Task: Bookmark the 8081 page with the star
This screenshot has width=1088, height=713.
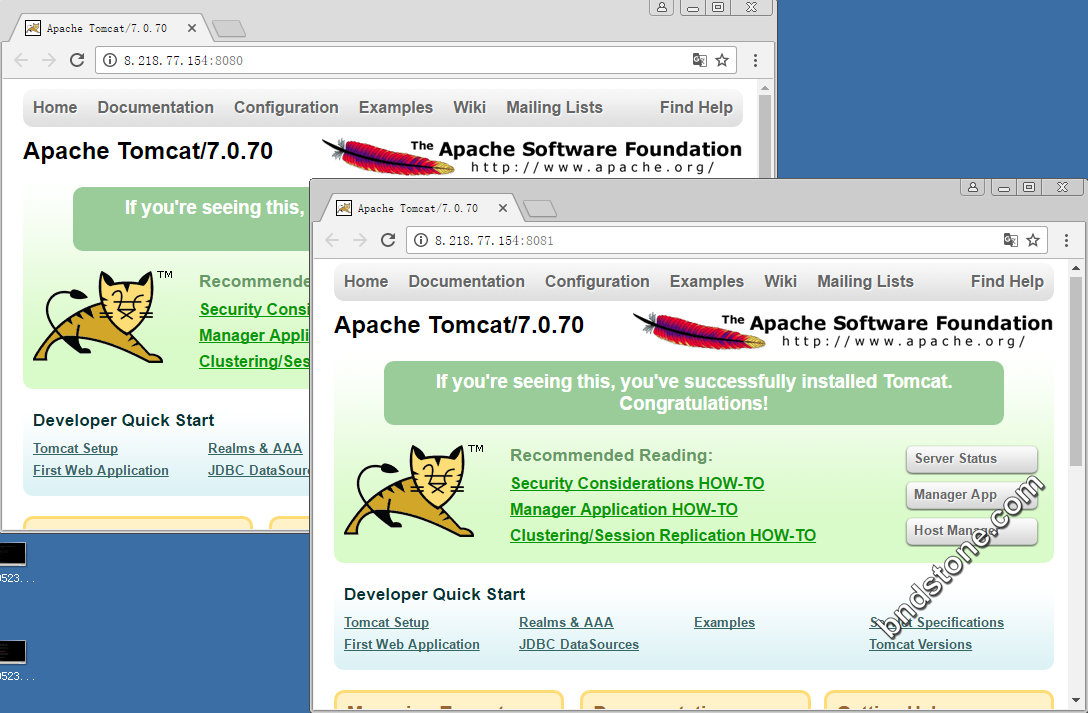Action: pyautogui.click(x=1033, y=240)
